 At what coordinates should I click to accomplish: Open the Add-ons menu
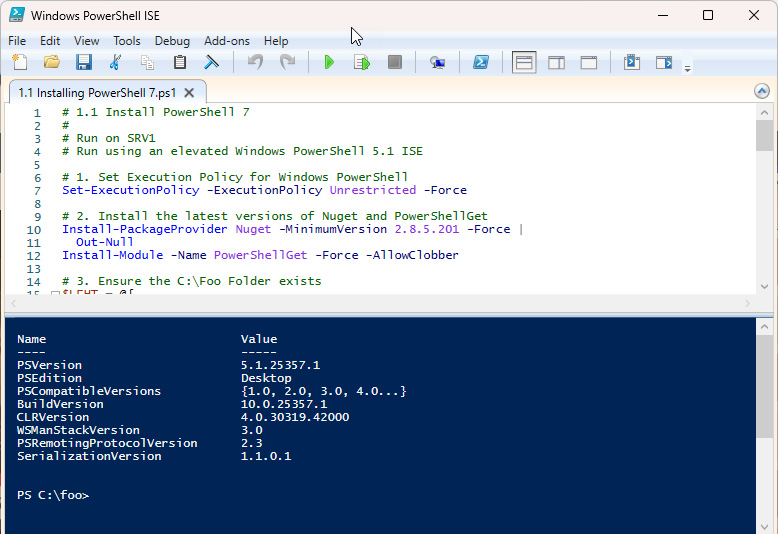(x=227, y=41)
